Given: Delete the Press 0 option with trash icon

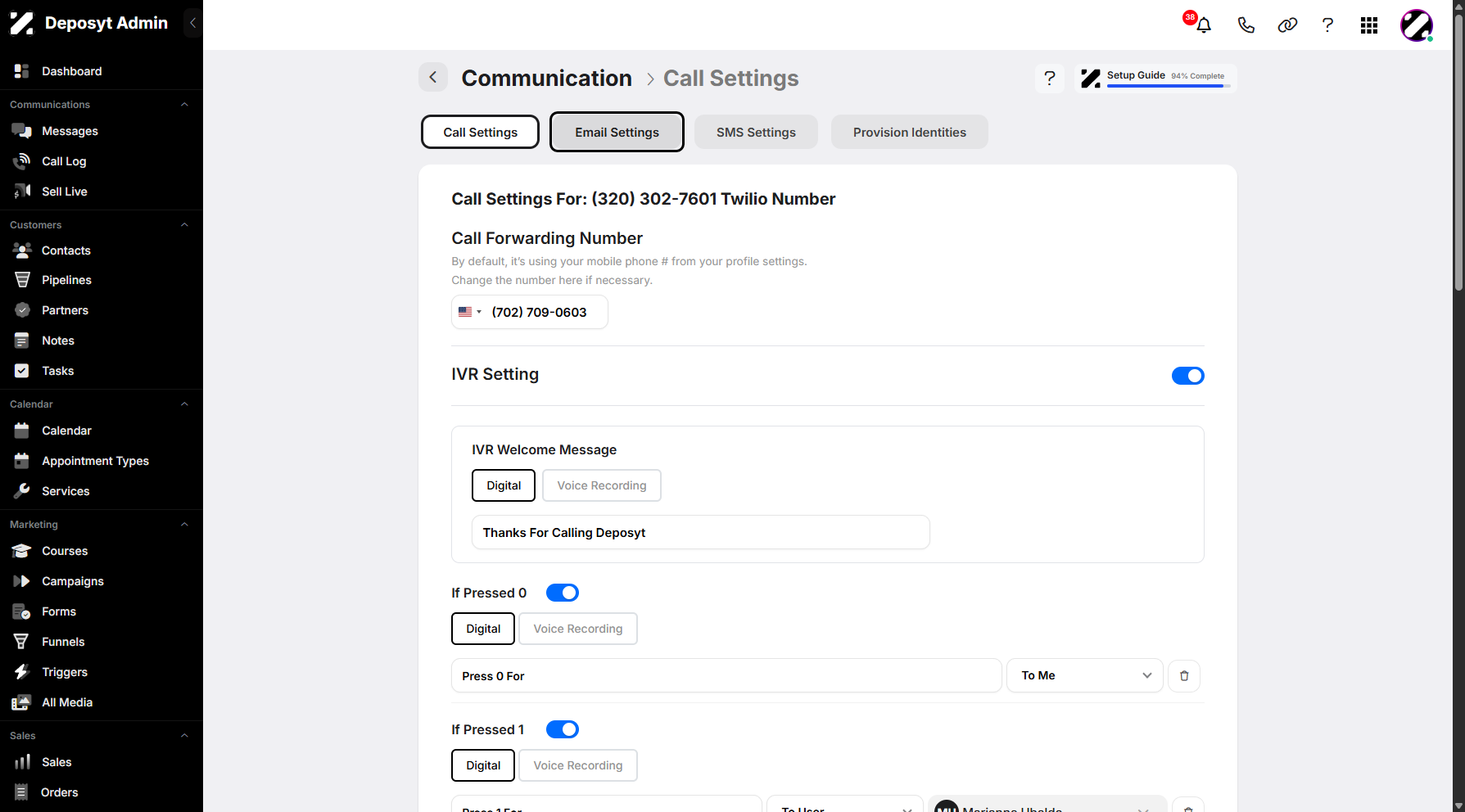Looking at the screenshot, I should point(1184,676).
